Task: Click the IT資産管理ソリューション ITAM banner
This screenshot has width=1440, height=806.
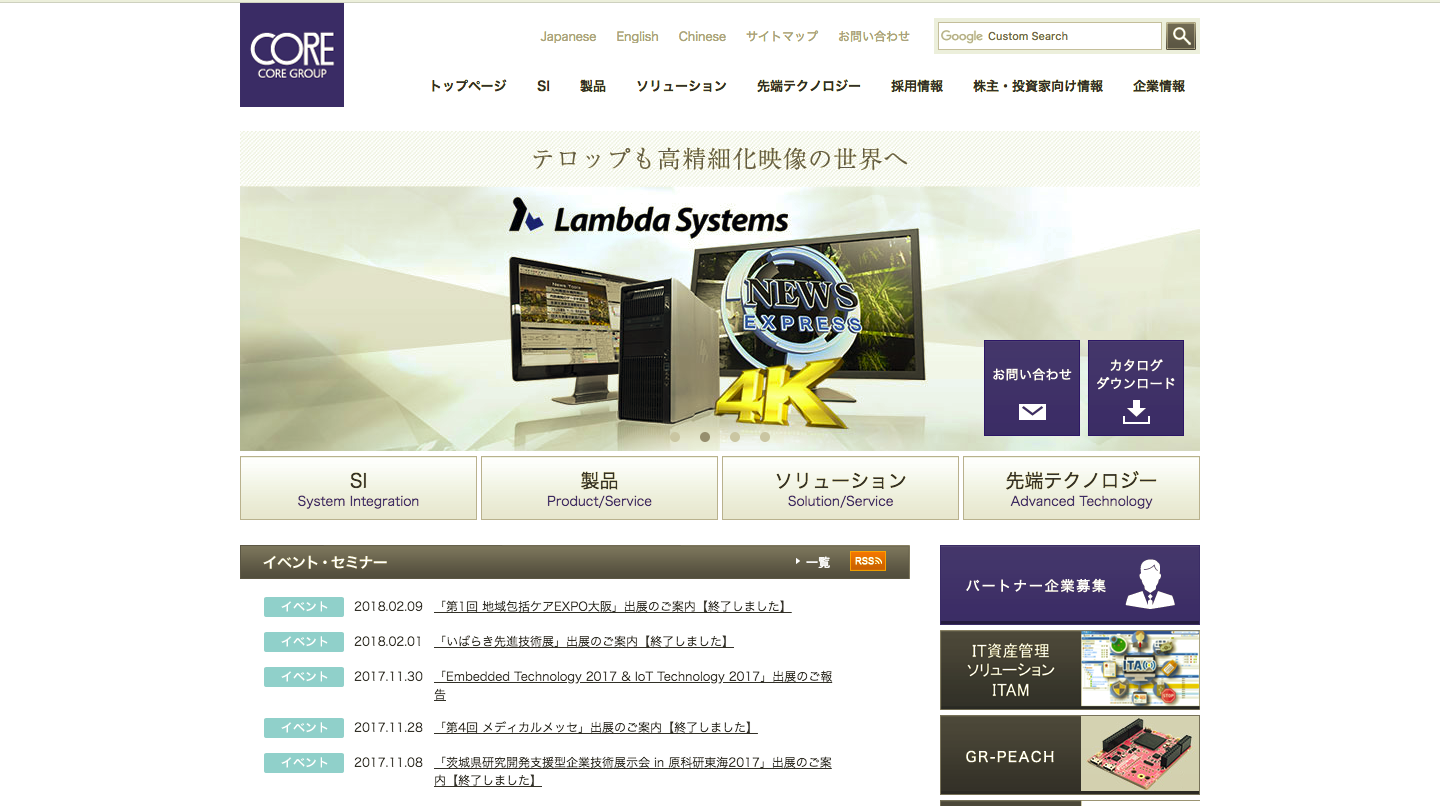Action: (x=1070, y=670)
